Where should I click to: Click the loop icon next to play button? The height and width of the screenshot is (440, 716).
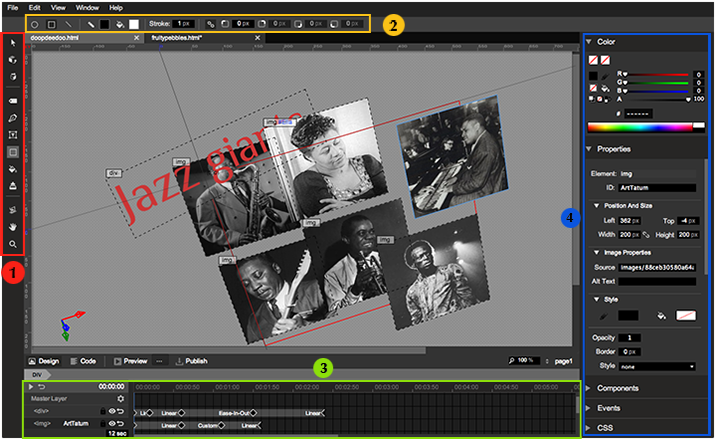(42, 387)
